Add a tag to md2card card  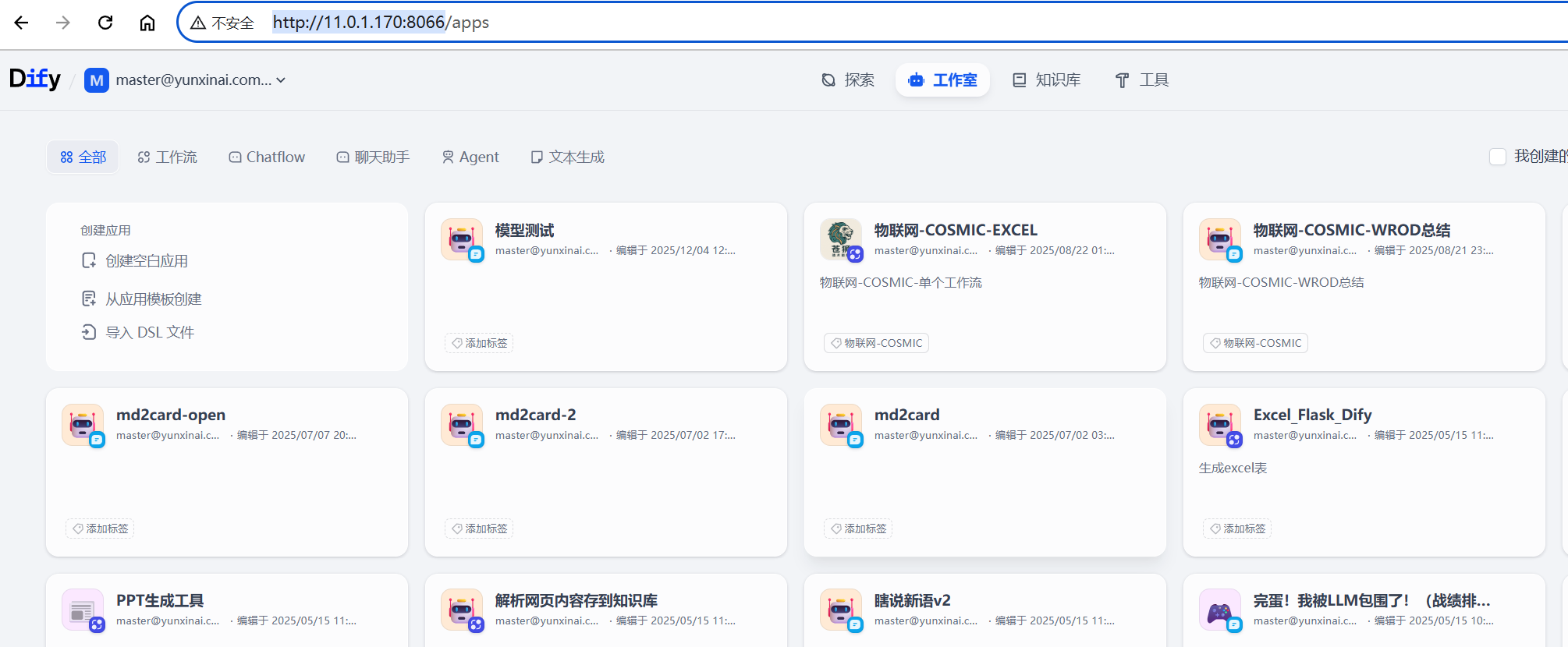858,529
